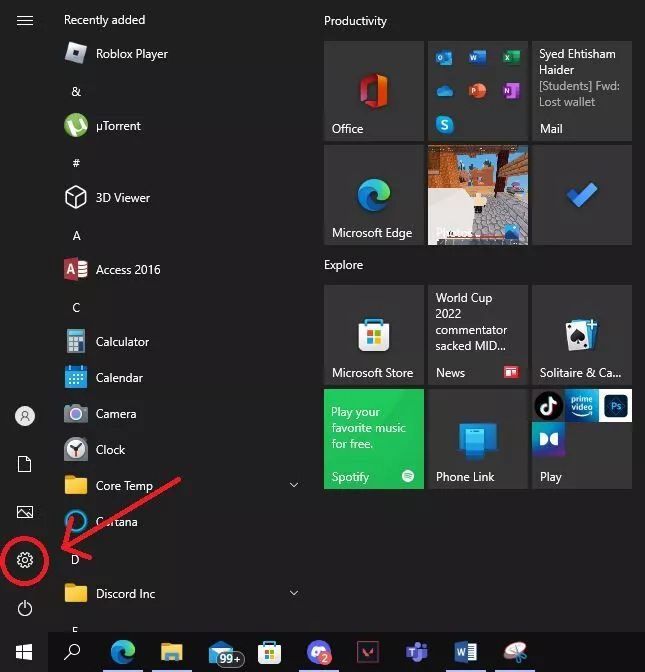The height and width of the screenshot is (672, 645).
Task: Click the Power button icon
Action: point(25,608)
